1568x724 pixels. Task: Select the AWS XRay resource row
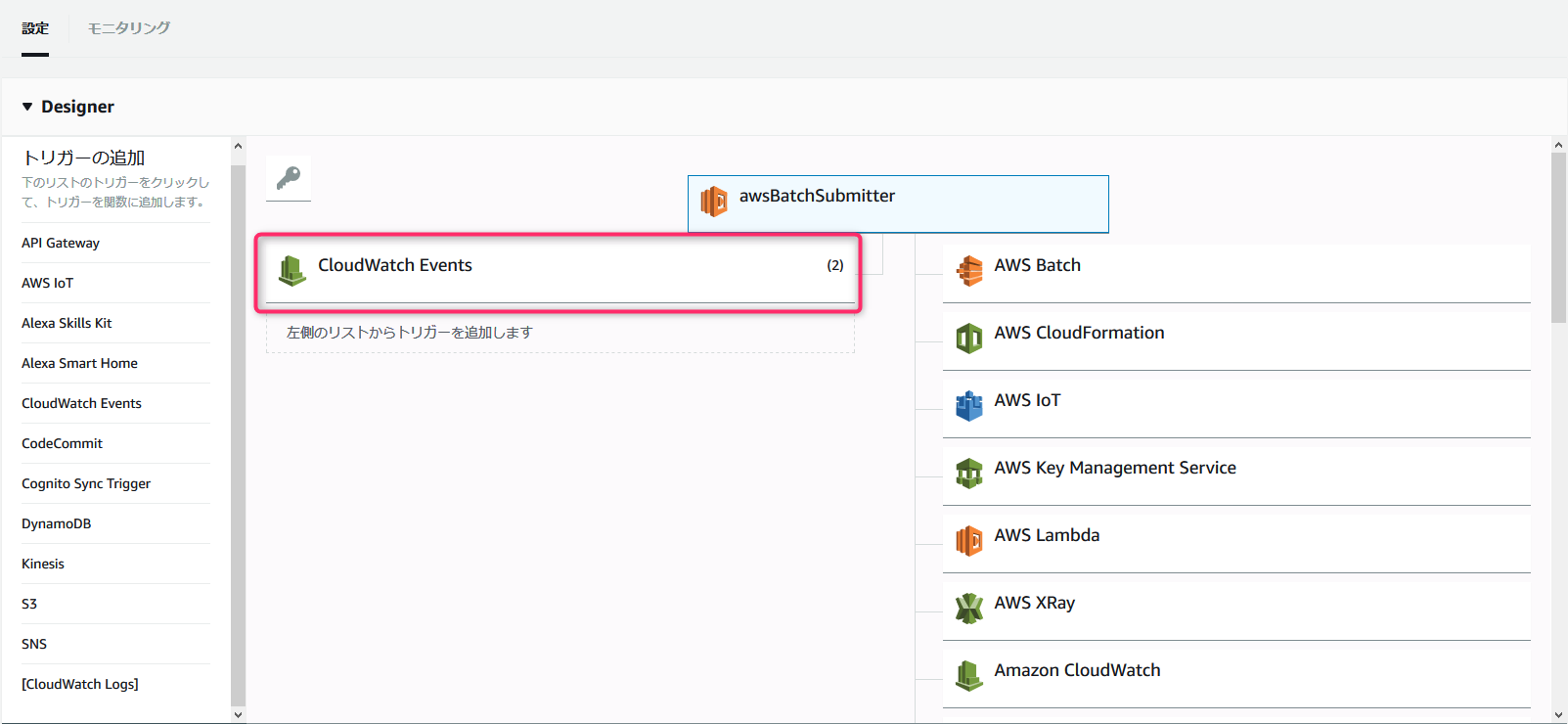click(1236, 611)
